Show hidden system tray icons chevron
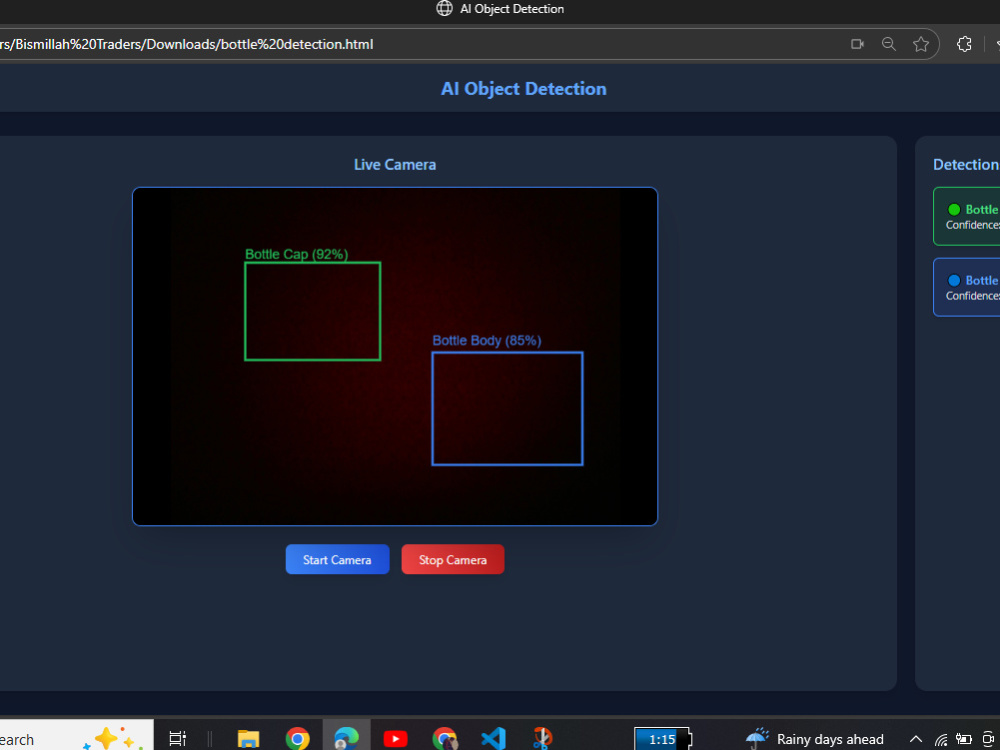 click(x=915, y=739)
